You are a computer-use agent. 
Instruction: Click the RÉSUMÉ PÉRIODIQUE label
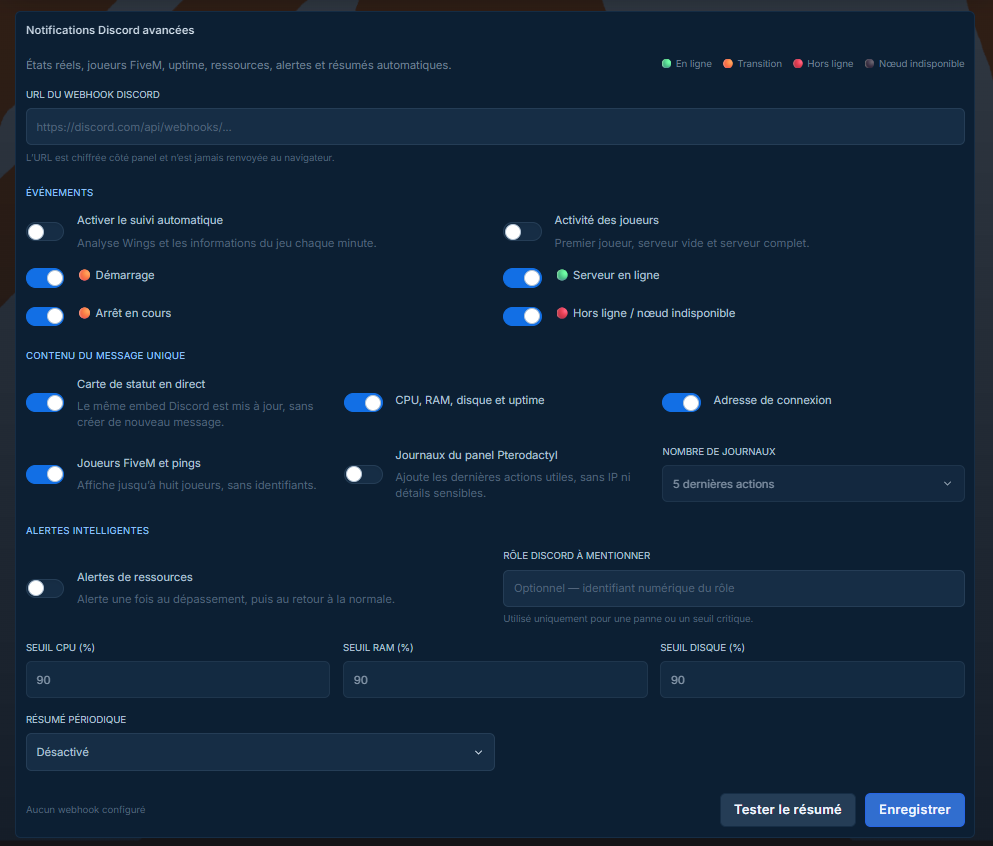pyautogui.click(x=76, y=719)
